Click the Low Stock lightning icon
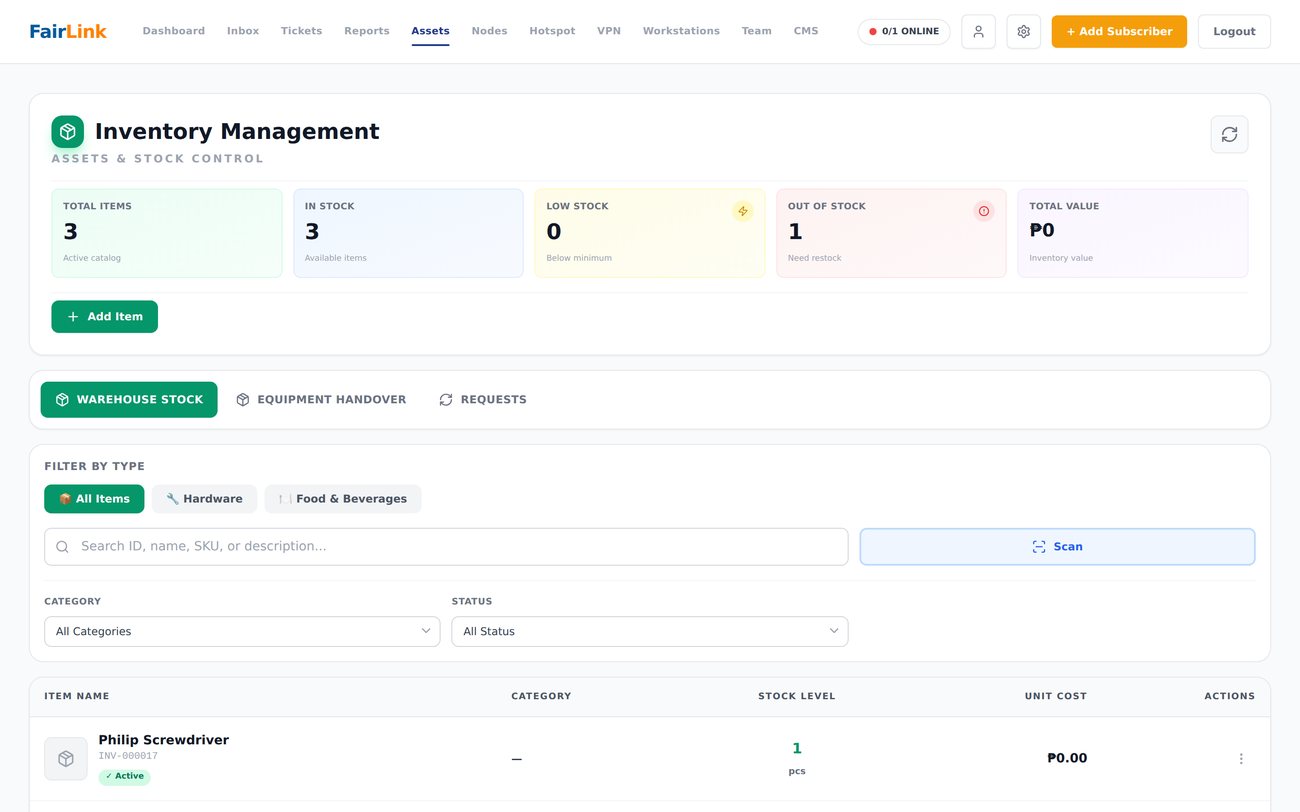 coord(742,211)
